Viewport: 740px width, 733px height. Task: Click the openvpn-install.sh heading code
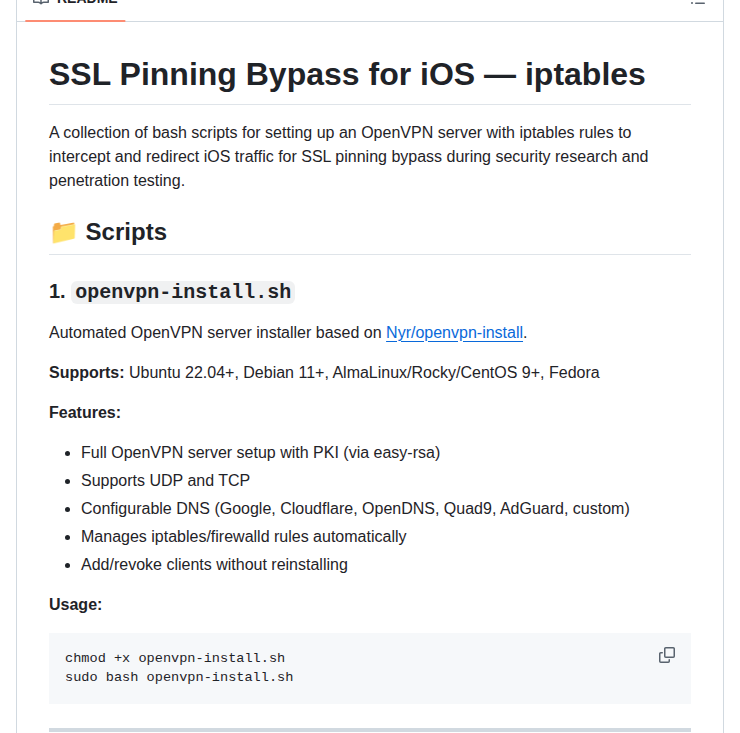[183, 292]
